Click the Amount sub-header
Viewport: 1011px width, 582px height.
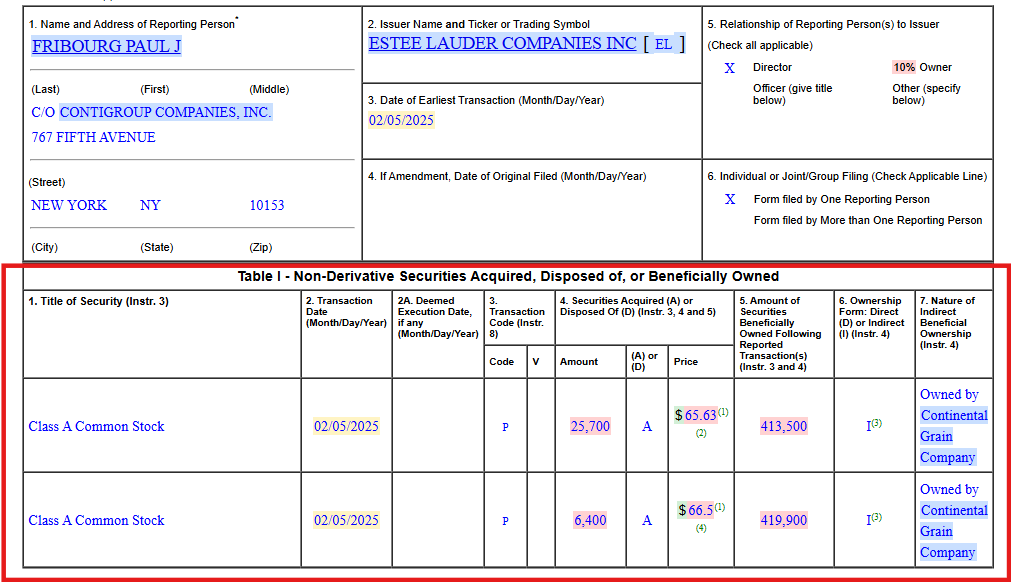(579, 362)
